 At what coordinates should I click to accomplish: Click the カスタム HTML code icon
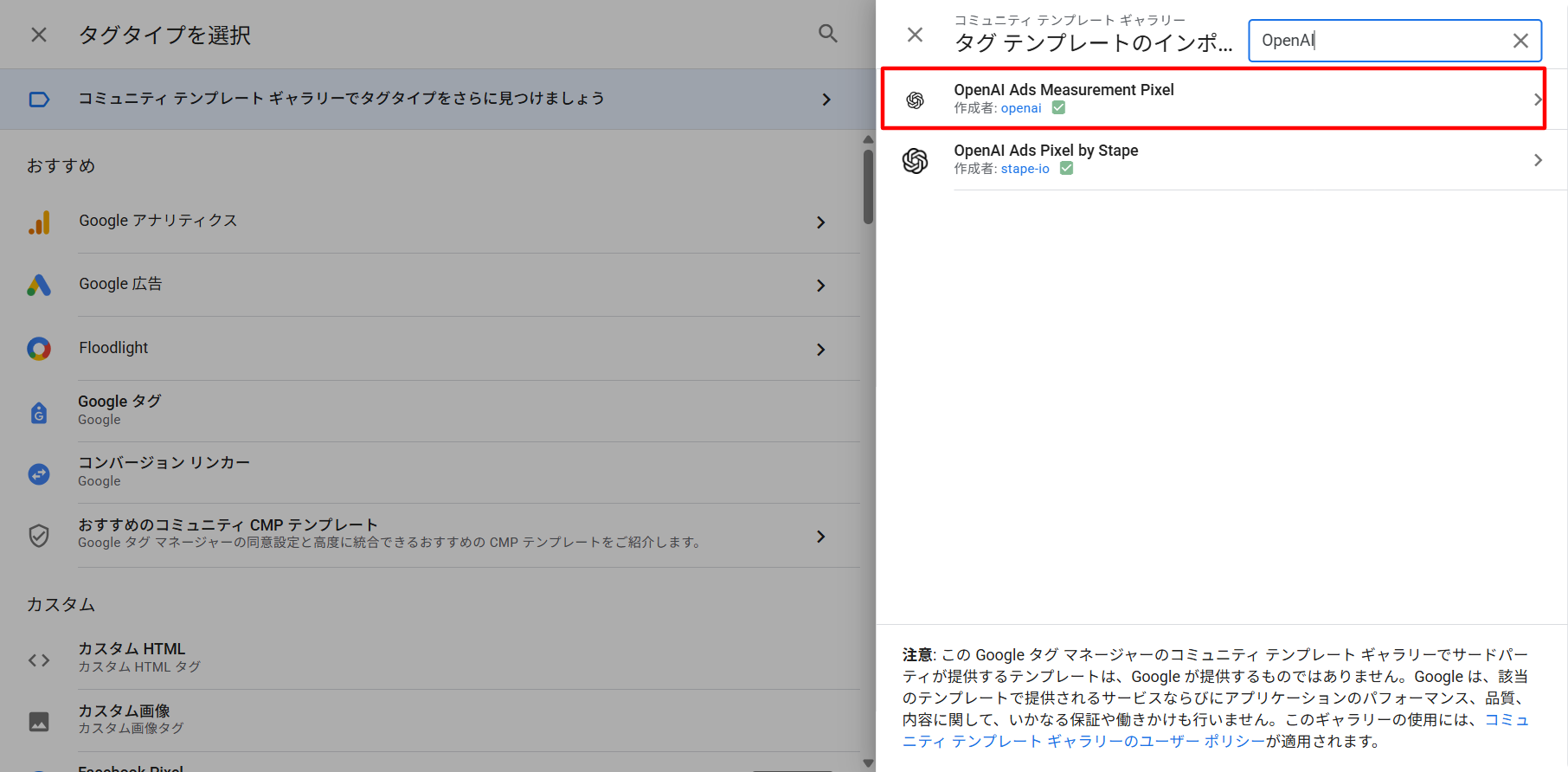tap(39, 660)
